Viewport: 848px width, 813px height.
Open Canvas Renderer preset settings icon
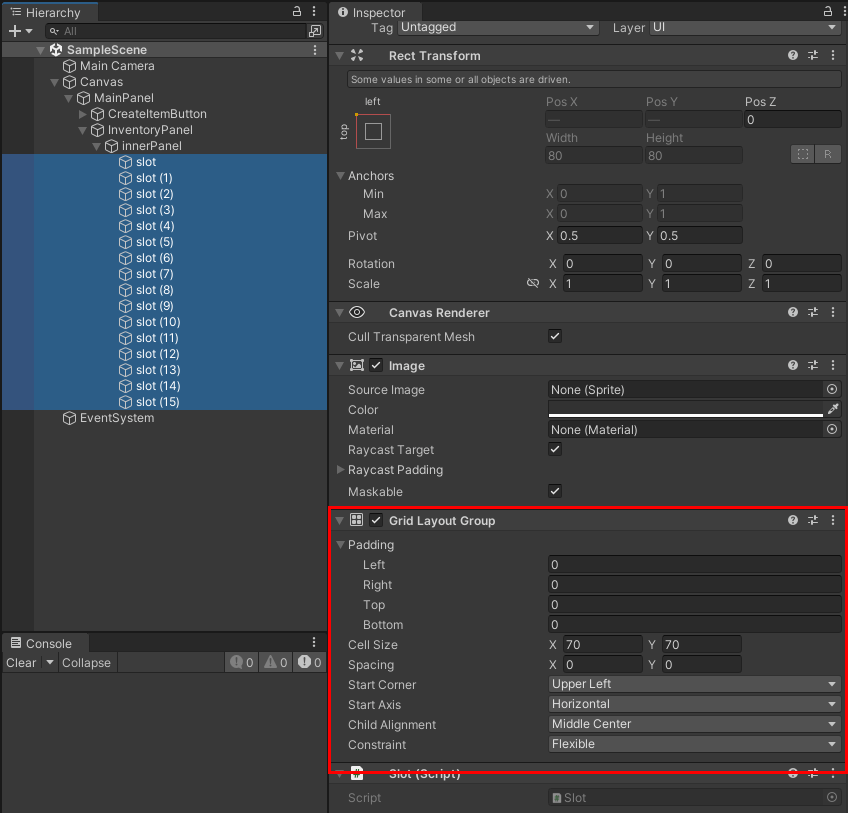(813, 312)
